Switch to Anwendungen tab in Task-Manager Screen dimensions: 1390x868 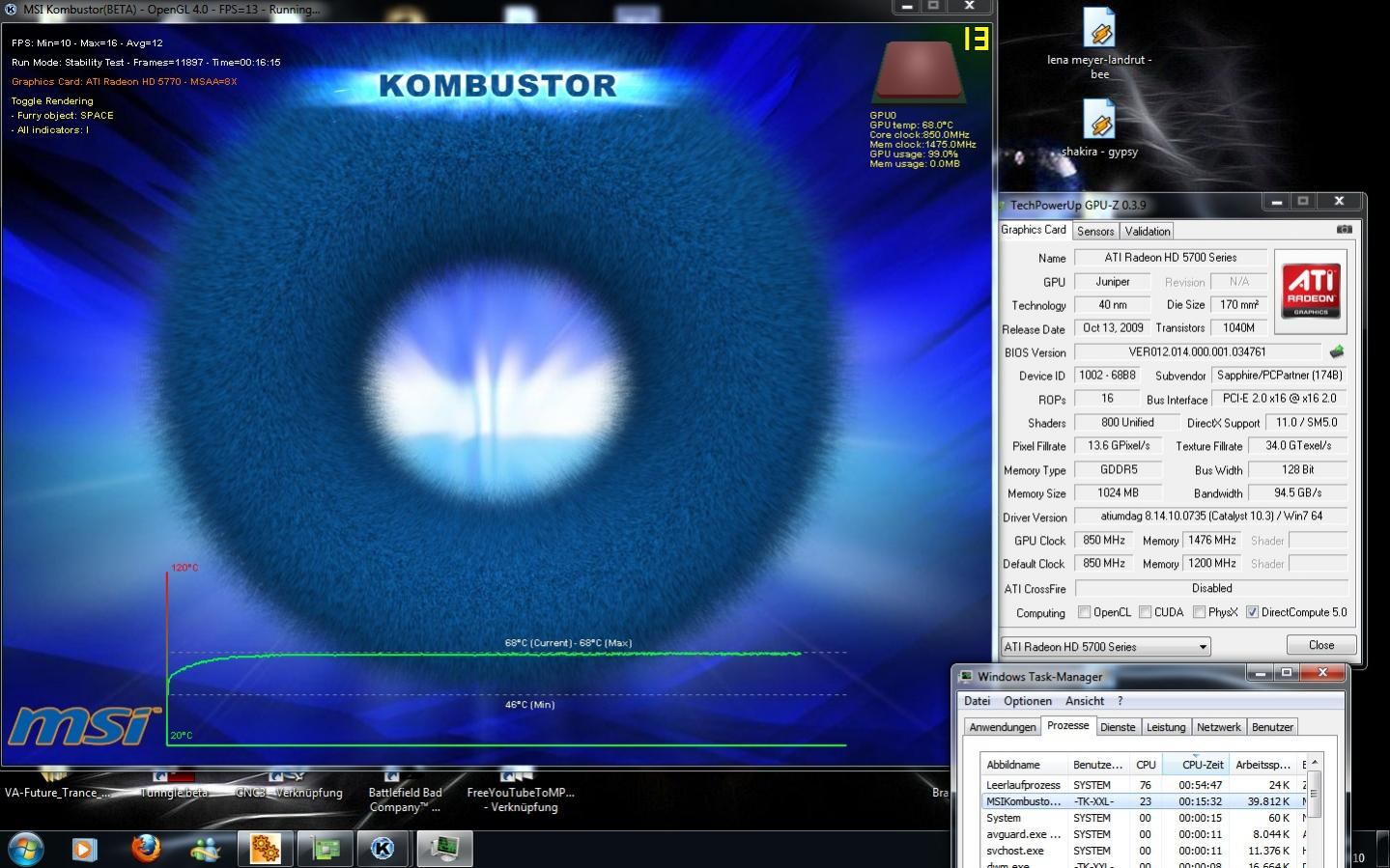1003,727
